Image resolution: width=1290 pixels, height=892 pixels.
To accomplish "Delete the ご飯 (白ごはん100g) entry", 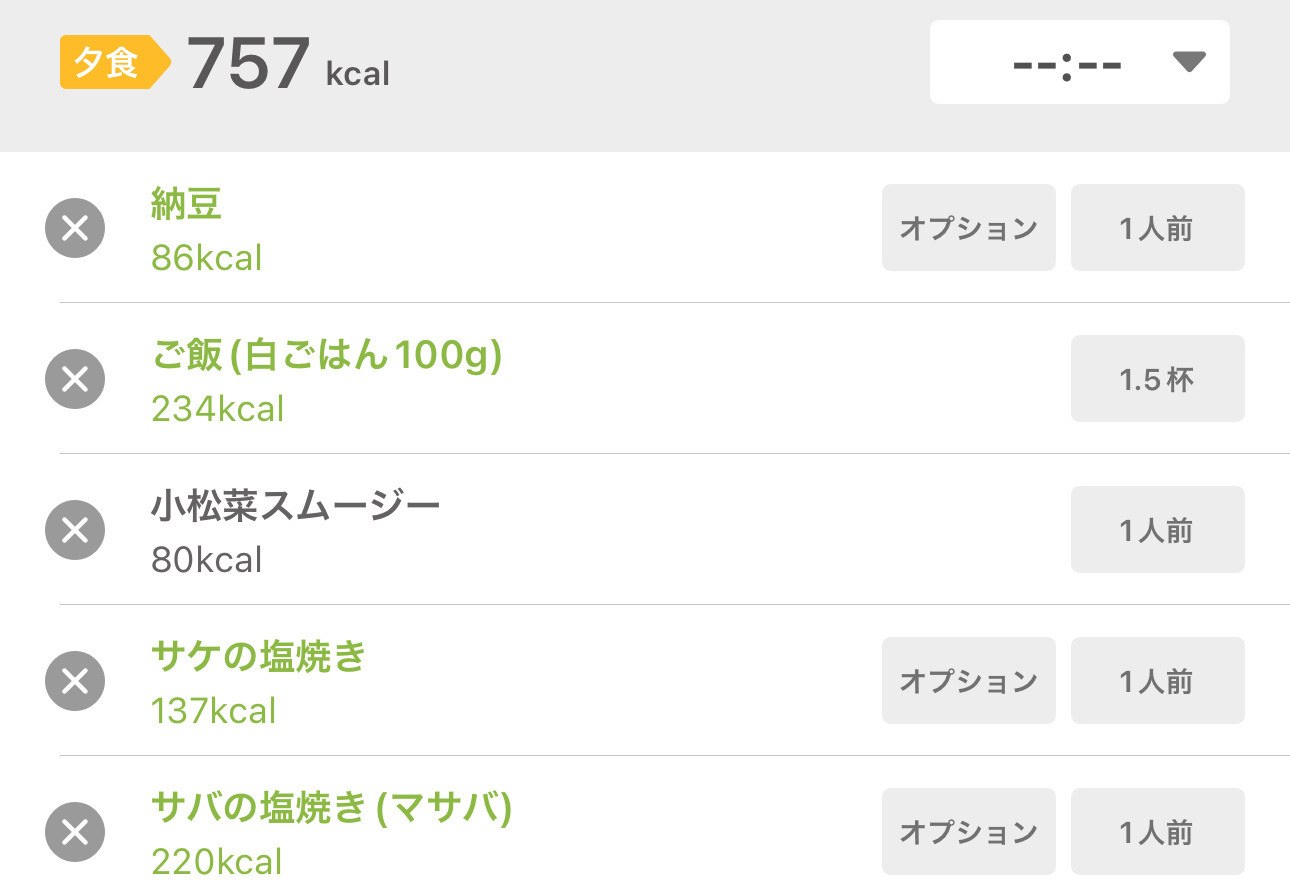I will [75, 379].
